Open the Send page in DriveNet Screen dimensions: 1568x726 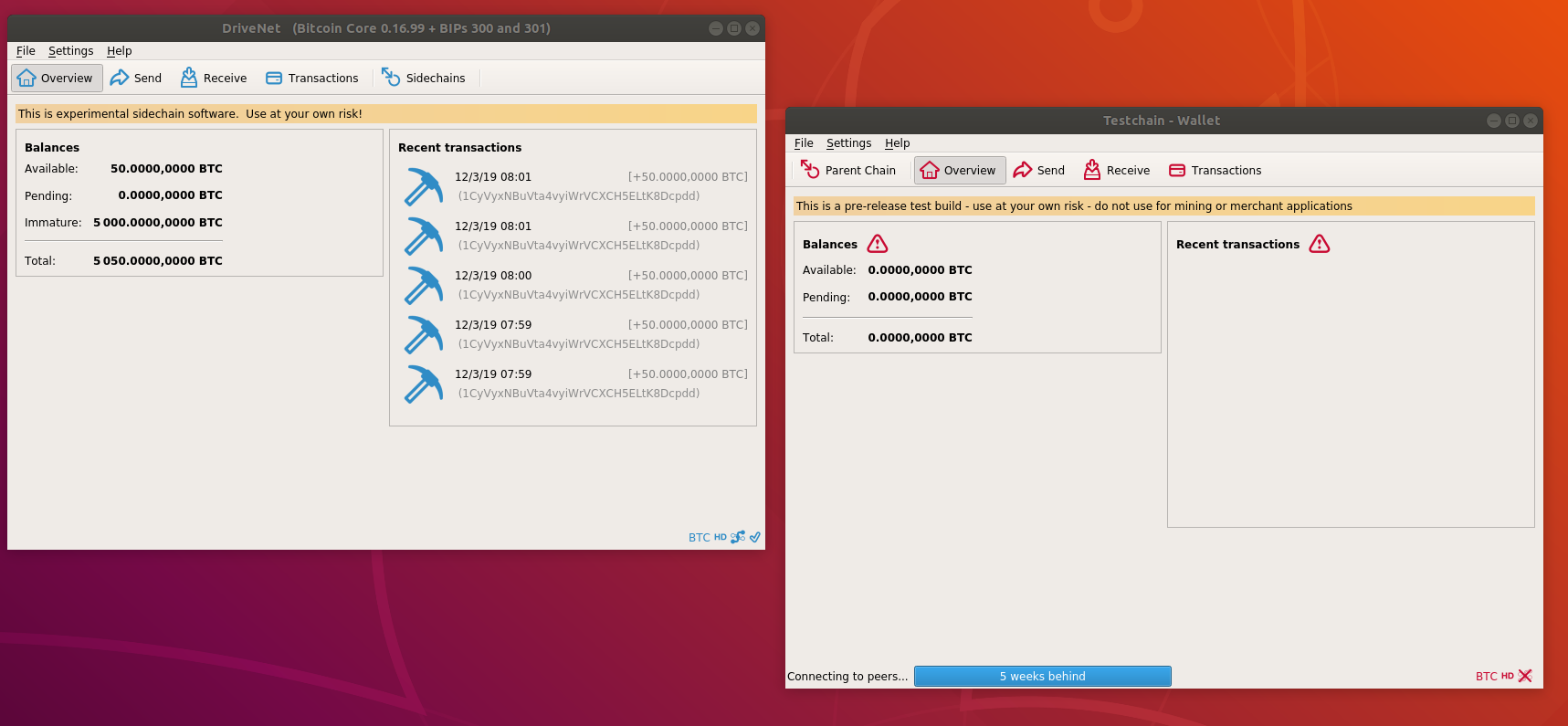coord(136,78)
